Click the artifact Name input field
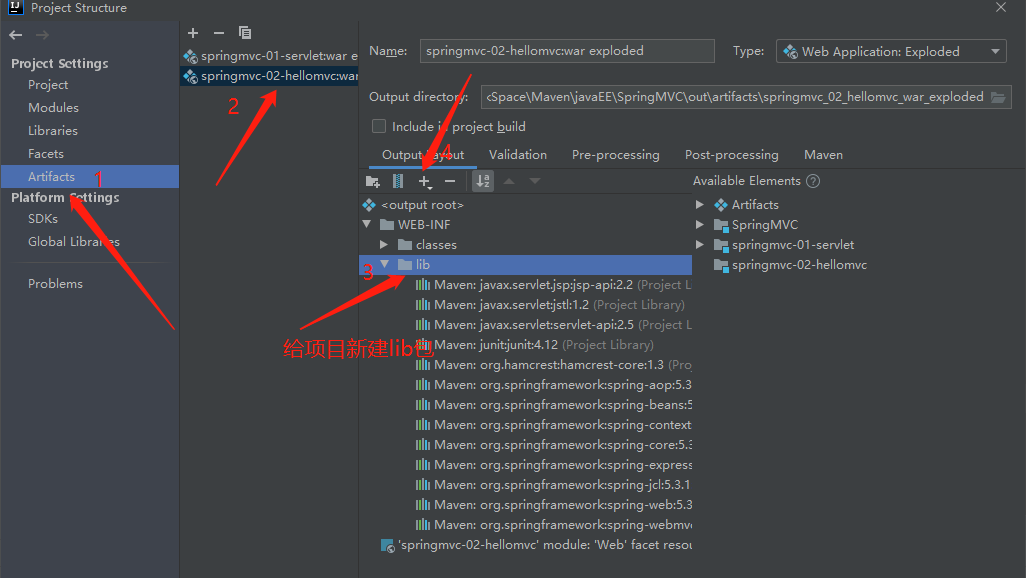This screenshot has width=1026, height=578. point(567,51)
